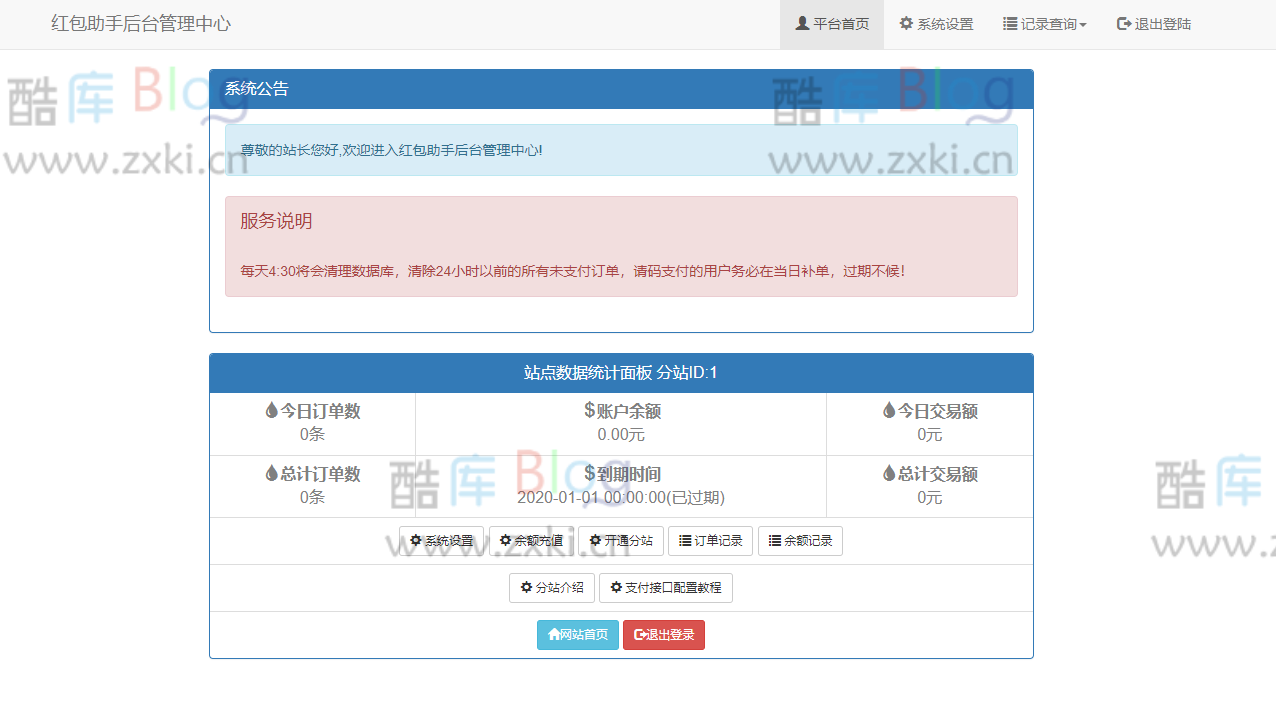Click the gear icon beside navbar 系统设置
This screenshot has width=1276, height=716.
coord(904,23)
